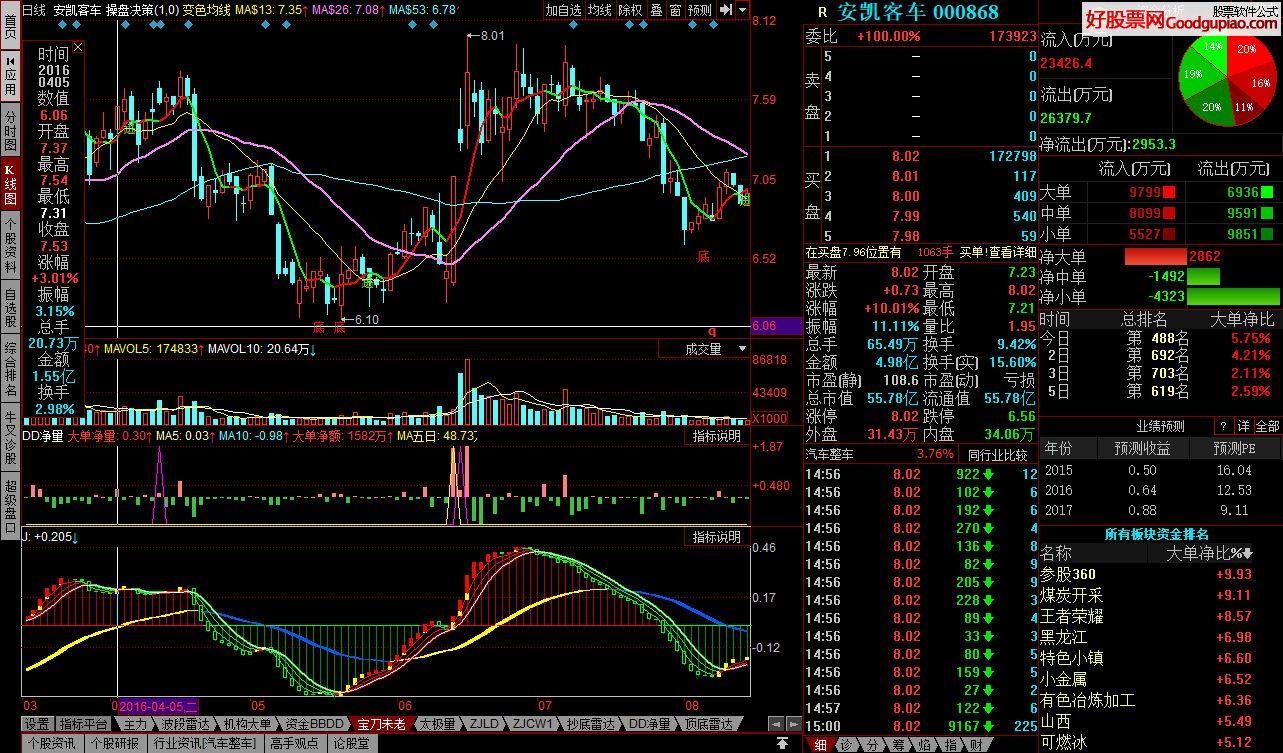The height and width of the screenshot is (753, 1283).
Task: Switch to the 顶底雷达 indicator tab
Action: coord(709,724)
